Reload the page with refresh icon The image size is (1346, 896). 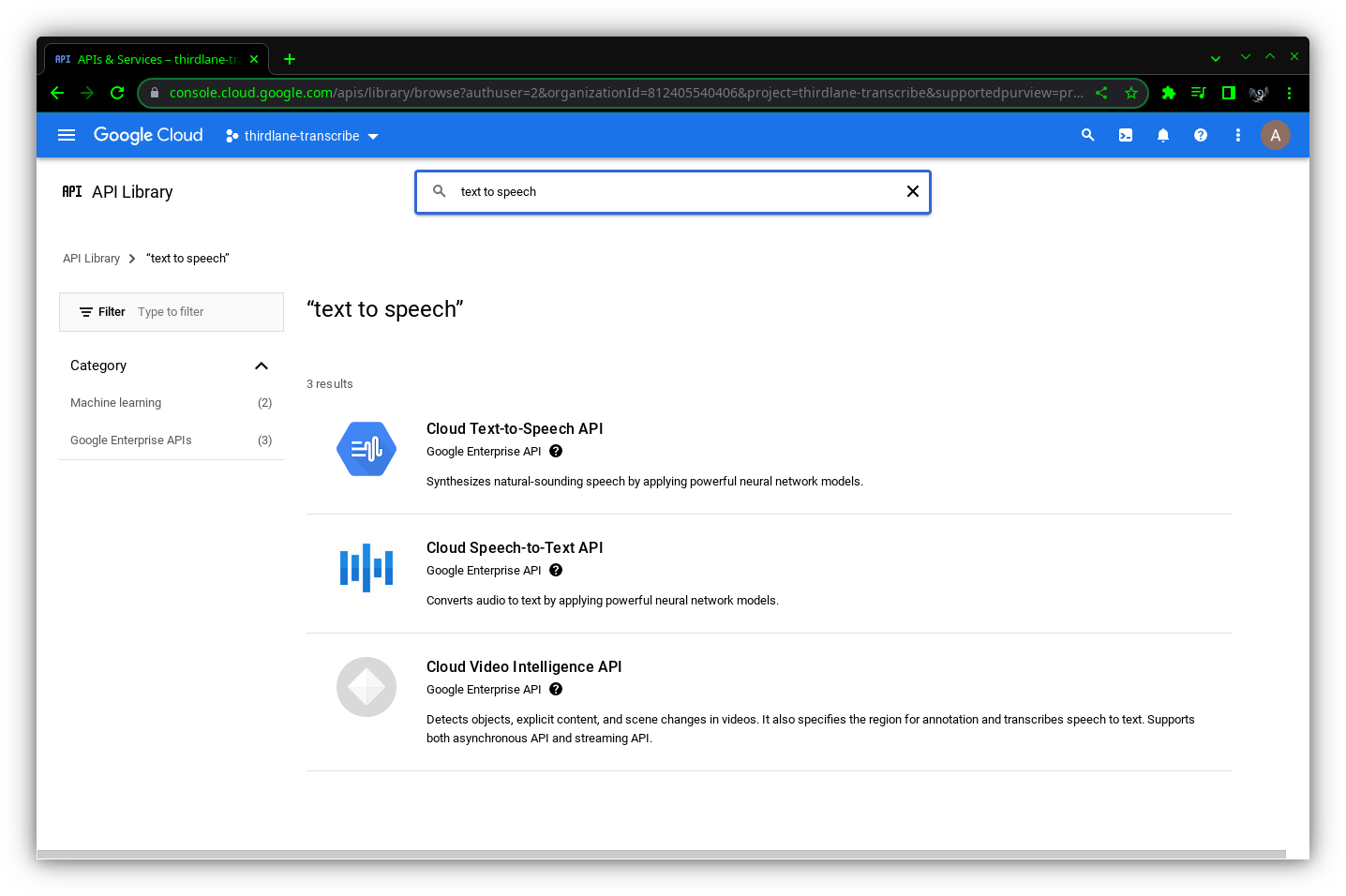pos(117,93)
